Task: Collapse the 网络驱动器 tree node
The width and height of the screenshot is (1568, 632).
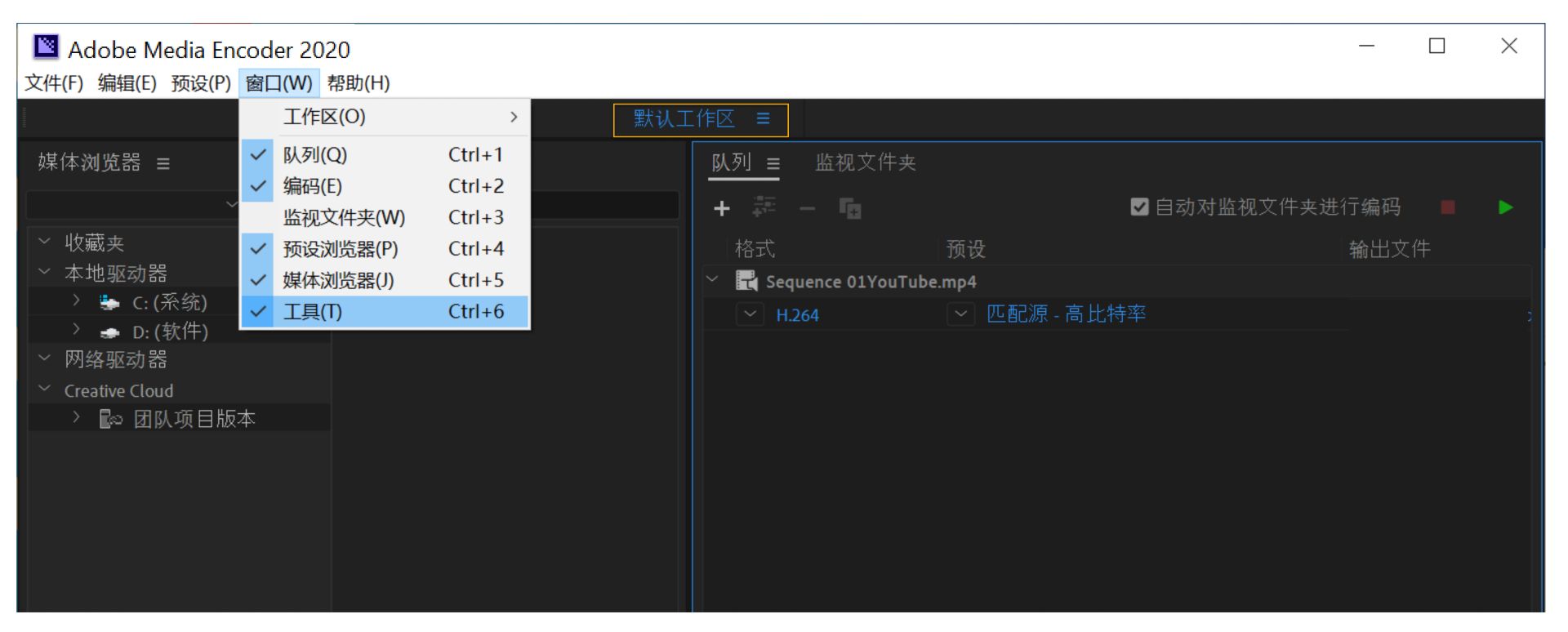Action: (45, 358)
